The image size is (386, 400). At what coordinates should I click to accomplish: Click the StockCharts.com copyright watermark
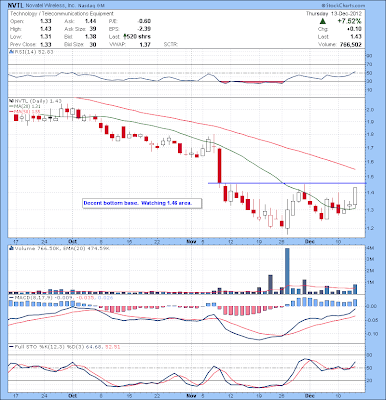pos(343,6)
